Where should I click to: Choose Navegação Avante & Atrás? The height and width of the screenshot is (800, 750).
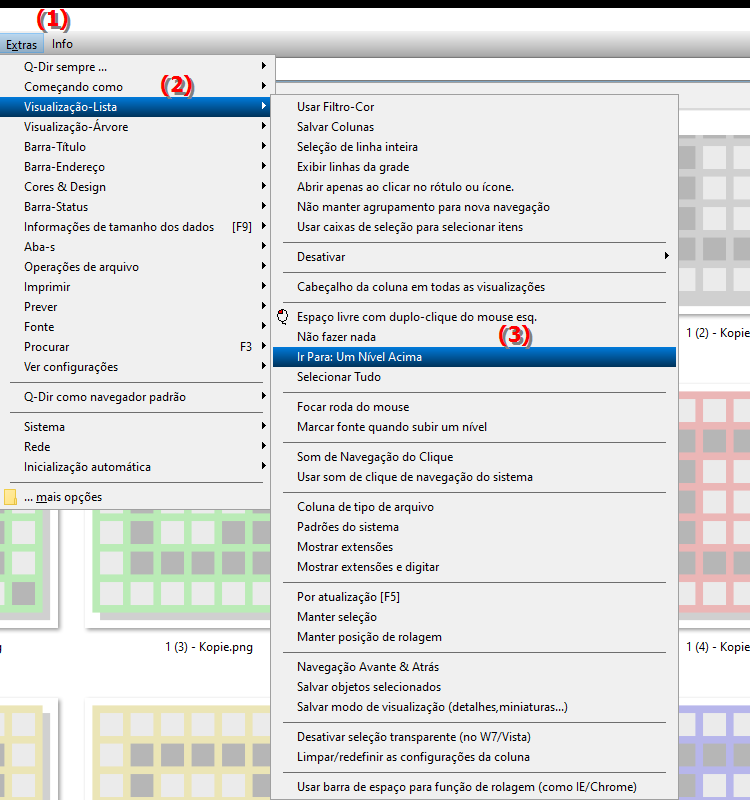coord(367,667)
